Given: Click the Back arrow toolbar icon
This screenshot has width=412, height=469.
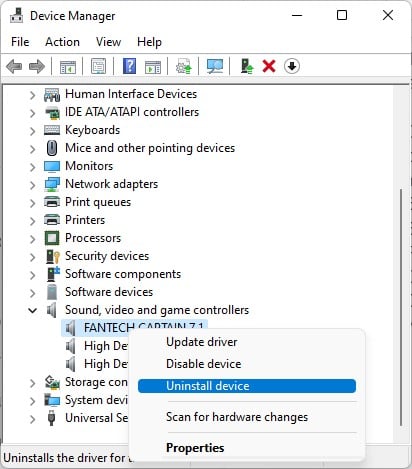Looking at the screenshot, I should (14, 66).
